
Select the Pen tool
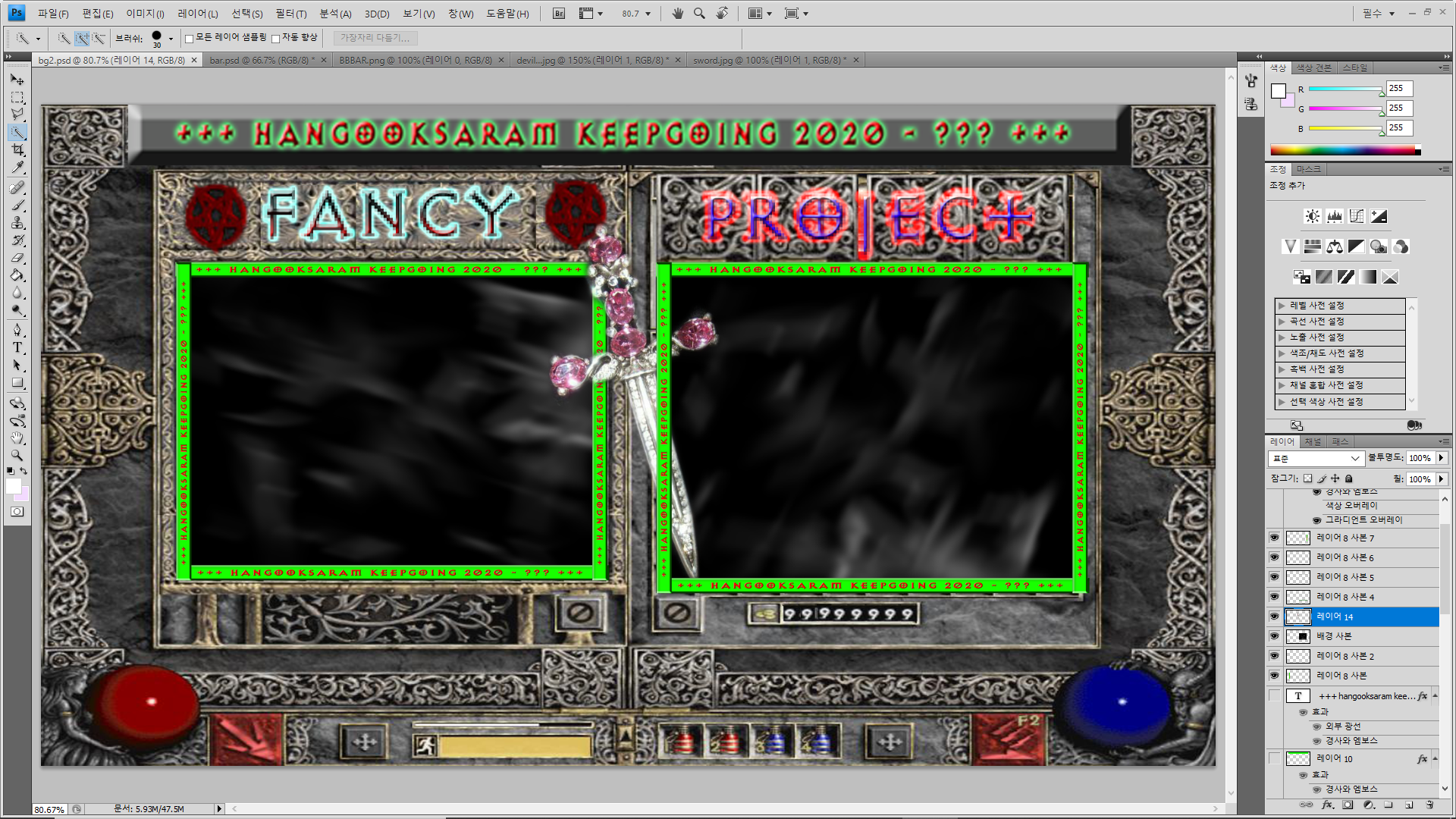17,330
